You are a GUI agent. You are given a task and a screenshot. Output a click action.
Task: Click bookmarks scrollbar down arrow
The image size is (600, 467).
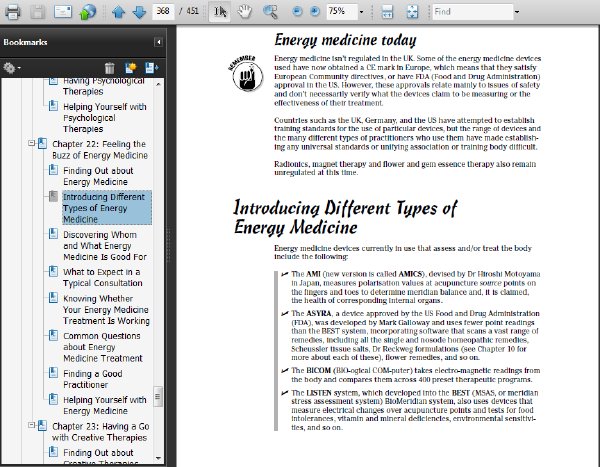(158, 458)
